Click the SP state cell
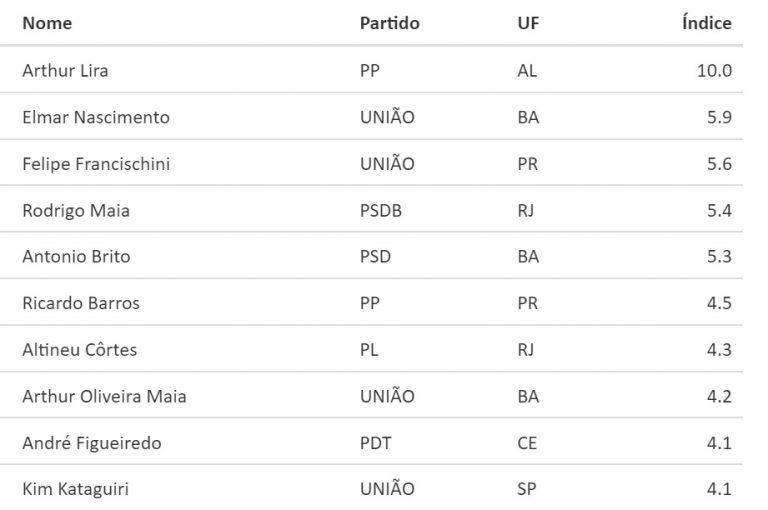Image resolution: width=768 pixels, height=510 pixels. click(528, 489)
